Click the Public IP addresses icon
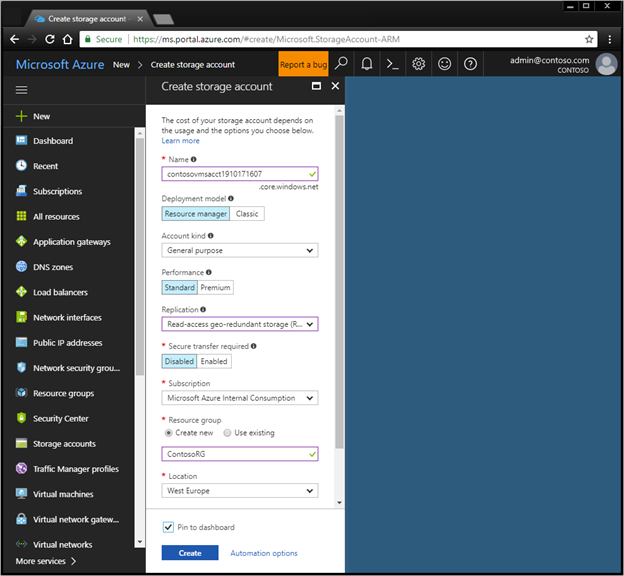Screen dimensions: 624x576 tap(21, 342)
